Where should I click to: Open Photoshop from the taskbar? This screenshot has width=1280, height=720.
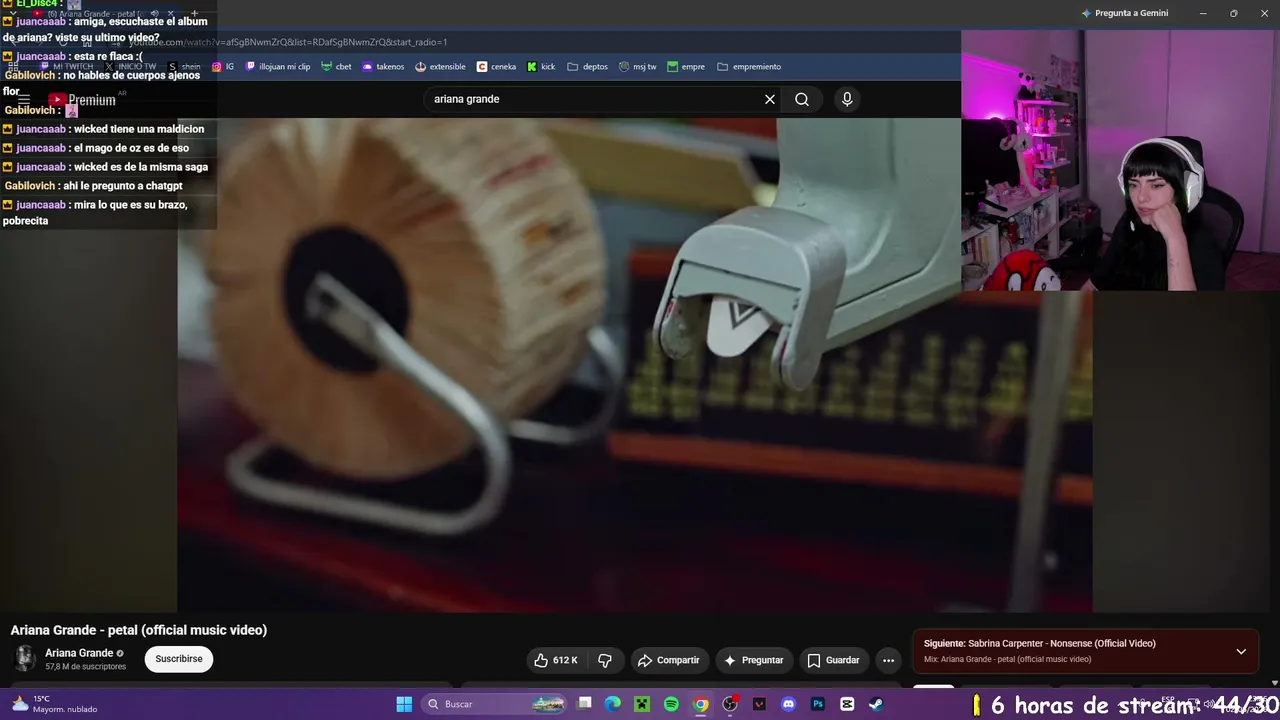(x=818, y=704)
